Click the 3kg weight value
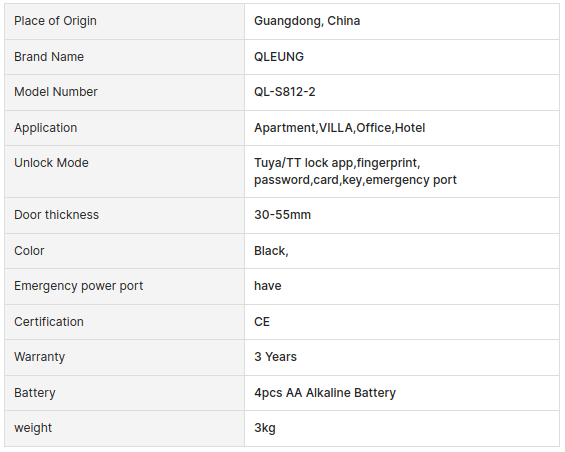This screenshot has width=565, height=452. (x=264, y=428)
